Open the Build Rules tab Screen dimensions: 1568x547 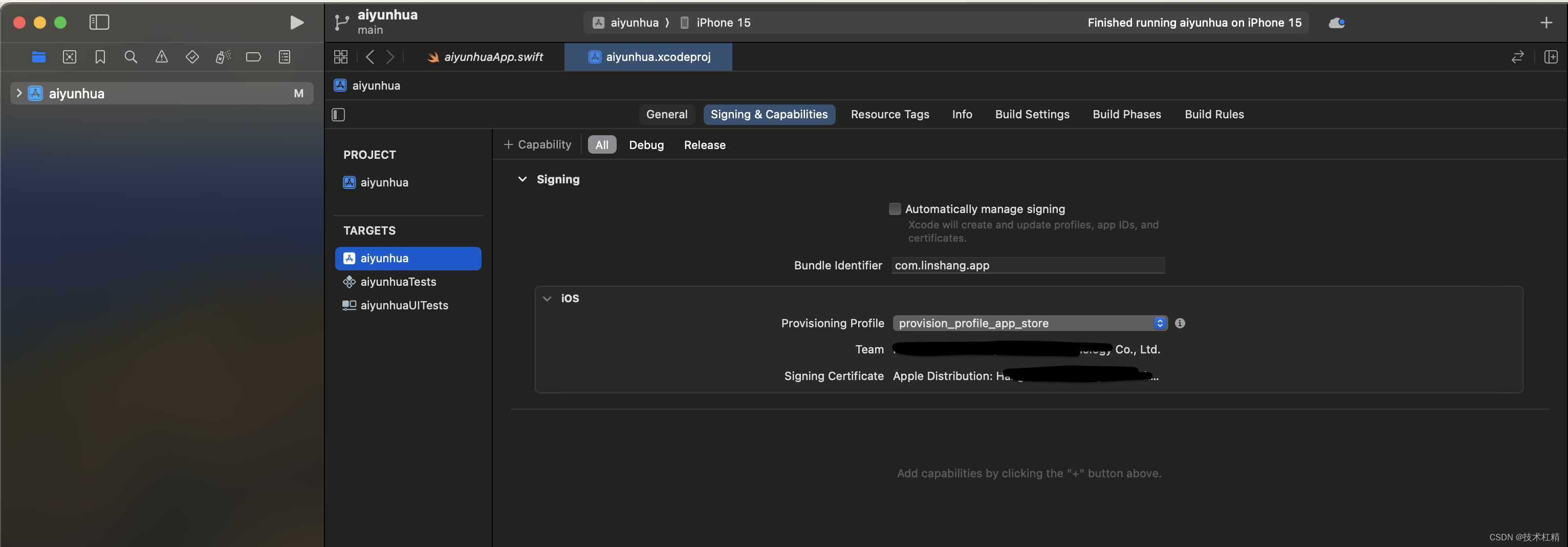pyautogui.click(x=1214, y=115)
